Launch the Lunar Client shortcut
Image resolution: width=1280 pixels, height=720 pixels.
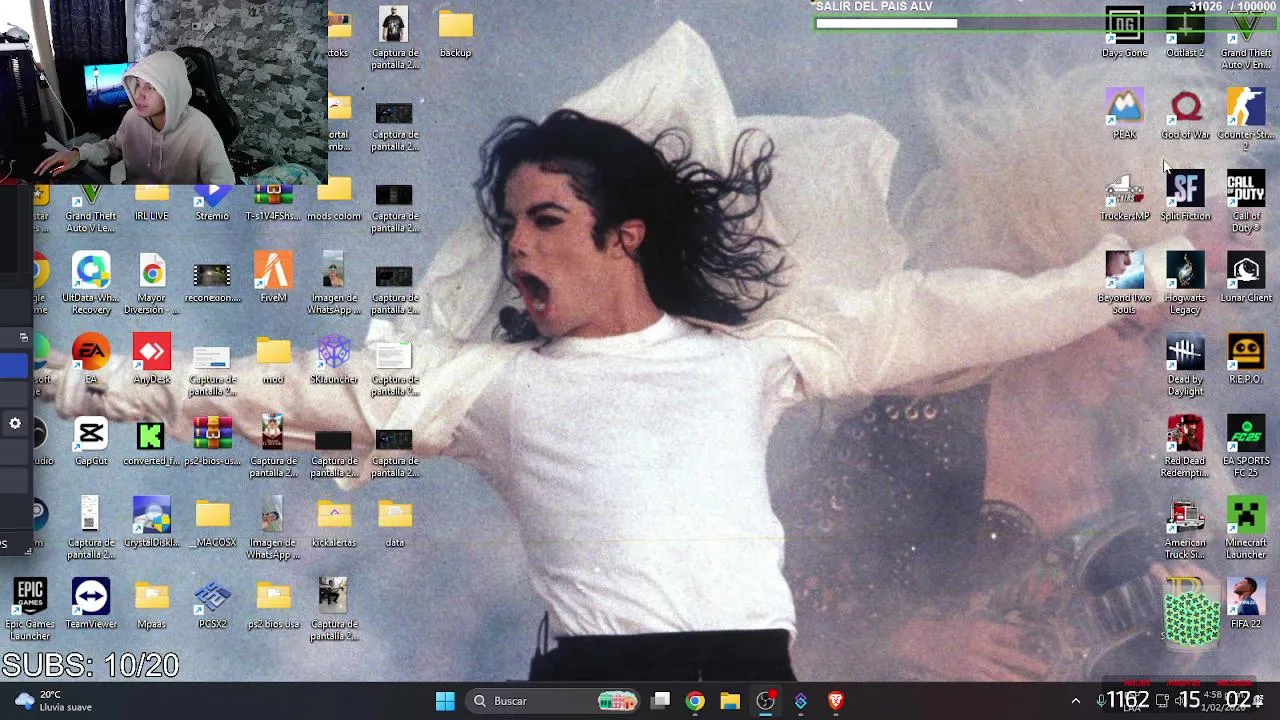(1246, 278)
